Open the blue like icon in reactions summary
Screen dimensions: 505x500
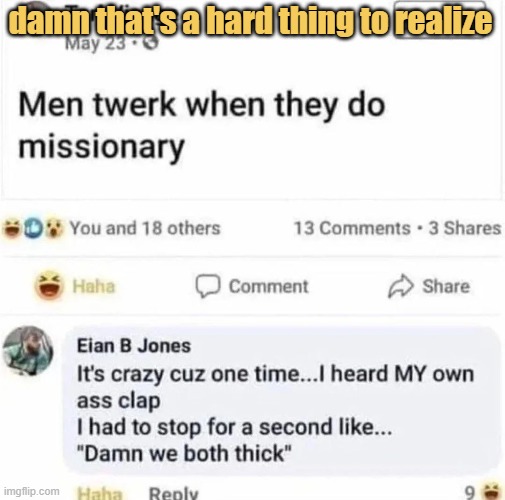[x=33, y=229]
